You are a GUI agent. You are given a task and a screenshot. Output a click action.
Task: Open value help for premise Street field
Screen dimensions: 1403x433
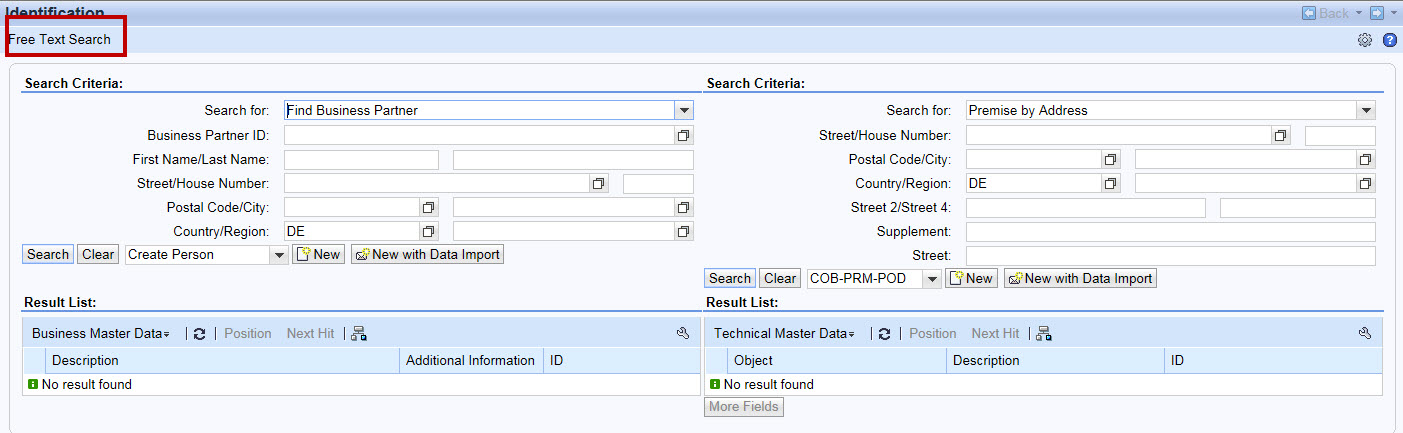pos(1280,135)
